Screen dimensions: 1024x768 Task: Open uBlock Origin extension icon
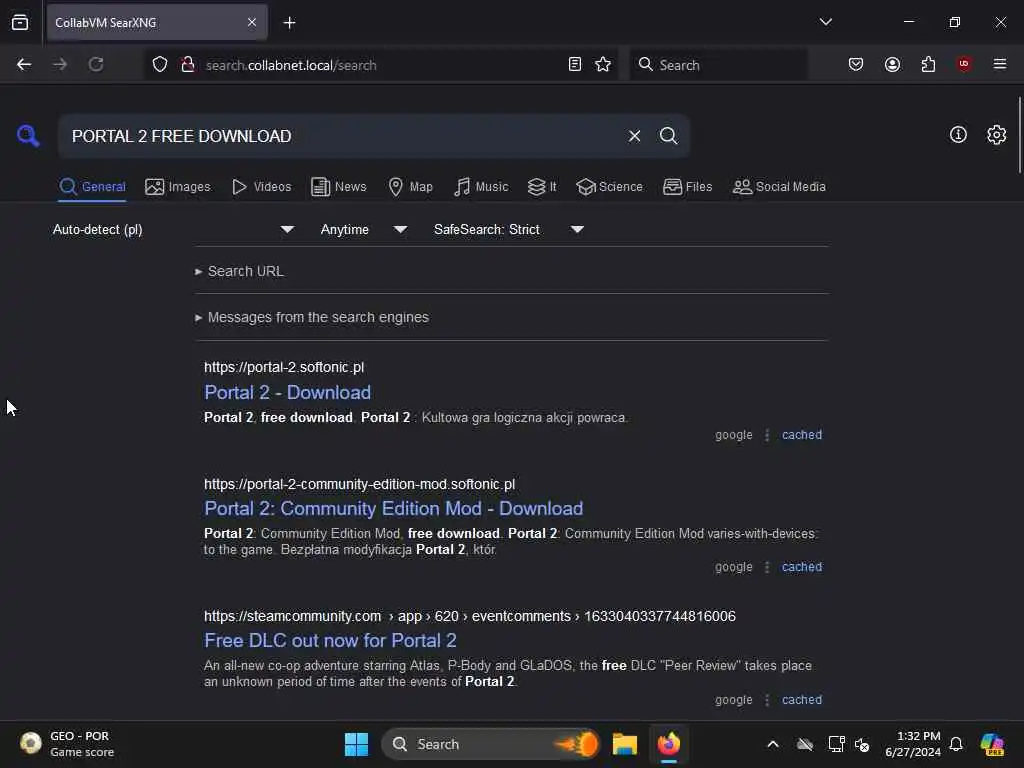pyautogui.click(x=964, y=64)
